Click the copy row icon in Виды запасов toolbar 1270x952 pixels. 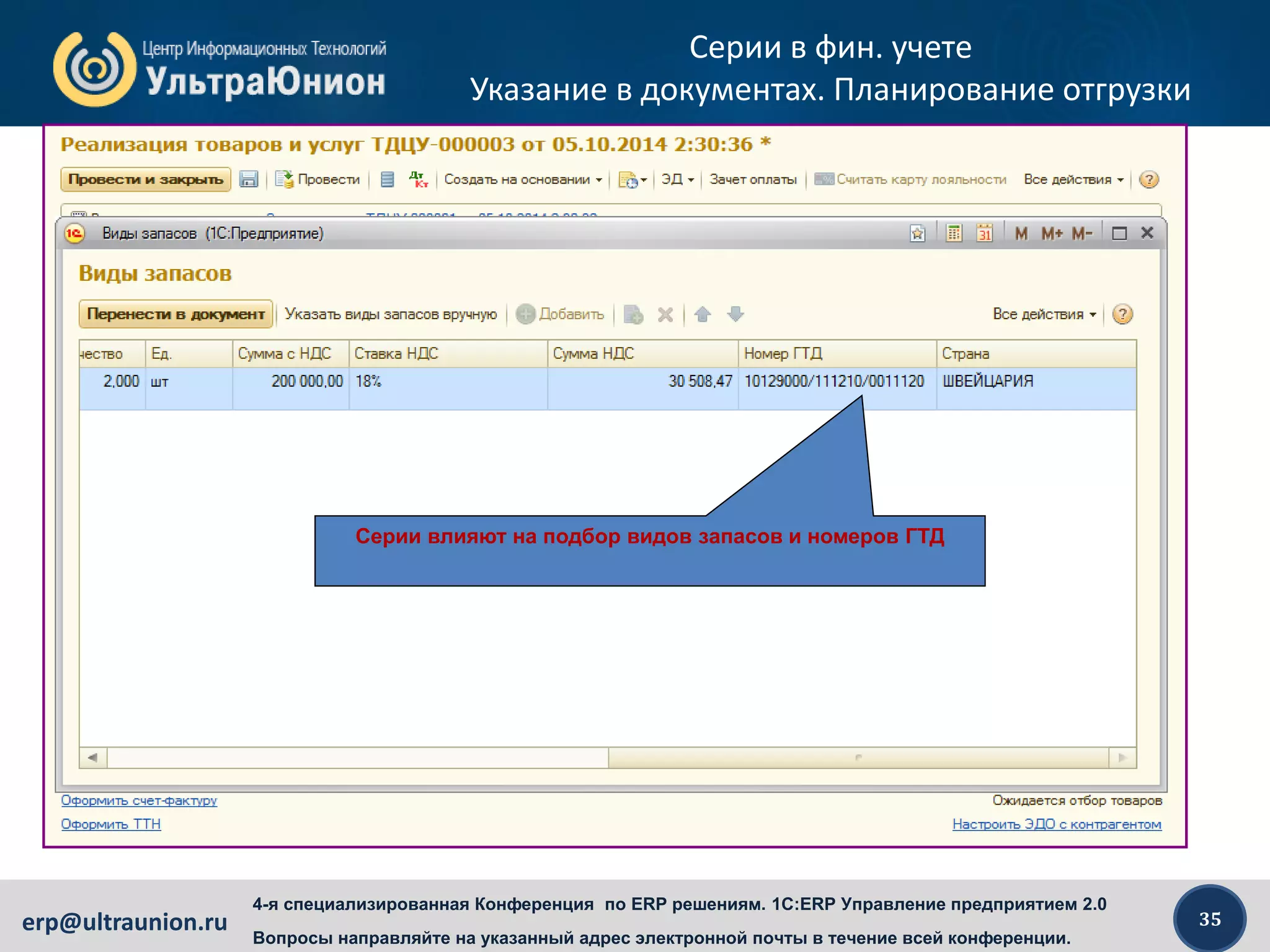point(633,315)
